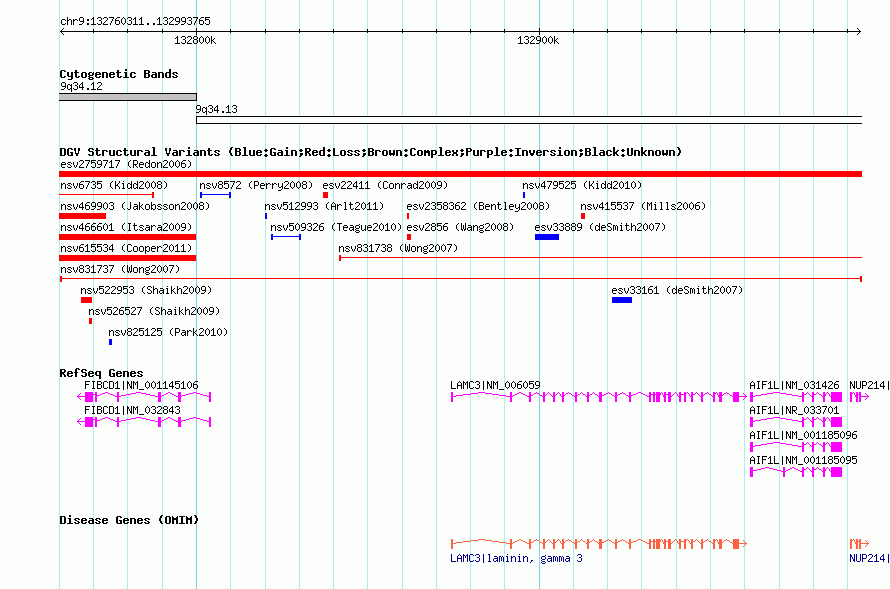The image size is (890, 589).
Task: Open LAMC3|laminin, gamma 3 OMIM link
Action: coord(516,558)
